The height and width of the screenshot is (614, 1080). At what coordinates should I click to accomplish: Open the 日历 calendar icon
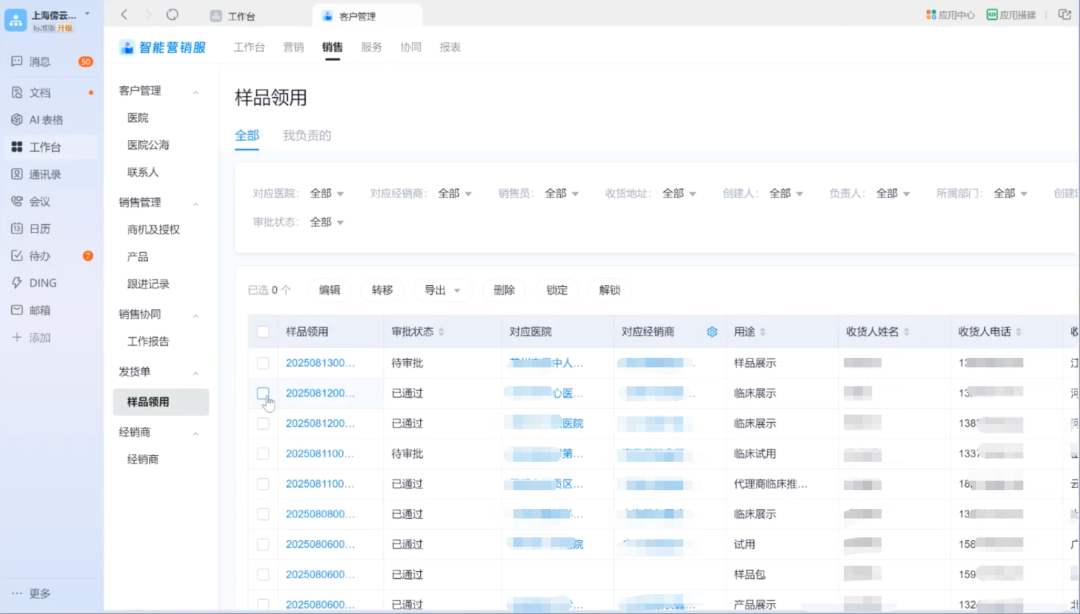tap(17, 228)
